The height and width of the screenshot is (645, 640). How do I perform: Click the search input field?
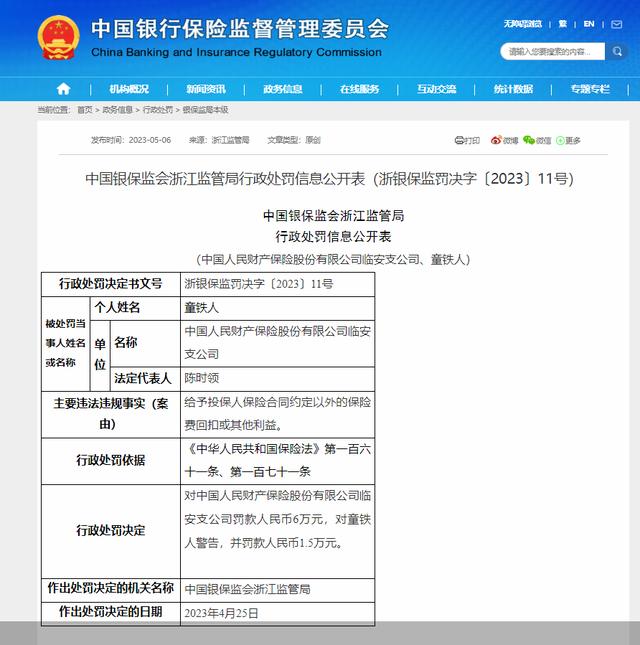point(552,51)
